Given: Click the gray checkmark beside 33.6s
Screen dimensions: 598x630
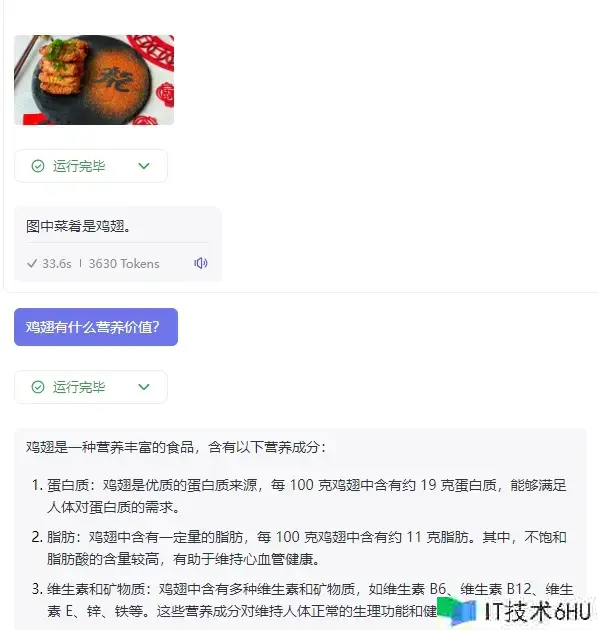Looking at the screenshot, I should (32, 264).
